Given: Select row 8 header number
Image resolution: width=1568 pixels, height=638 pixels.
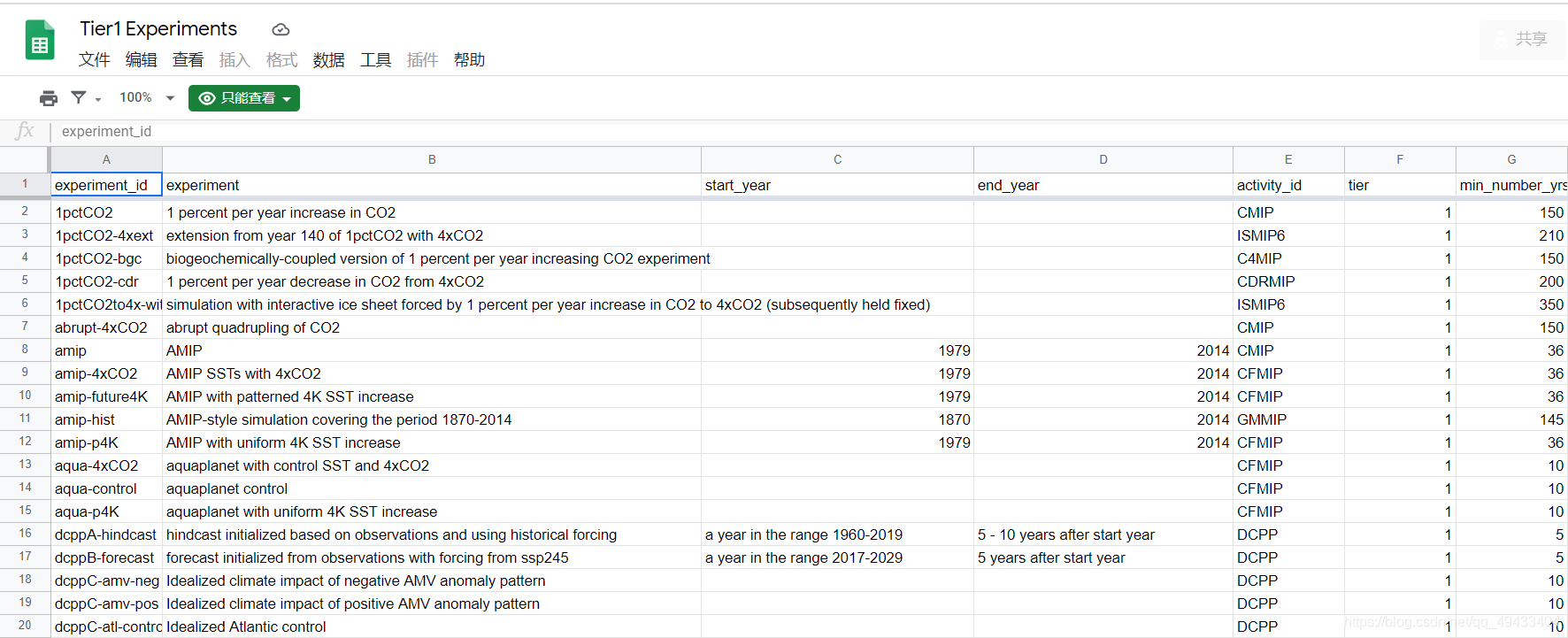Looking at the screenshot, I should click(x=25, y=350).
